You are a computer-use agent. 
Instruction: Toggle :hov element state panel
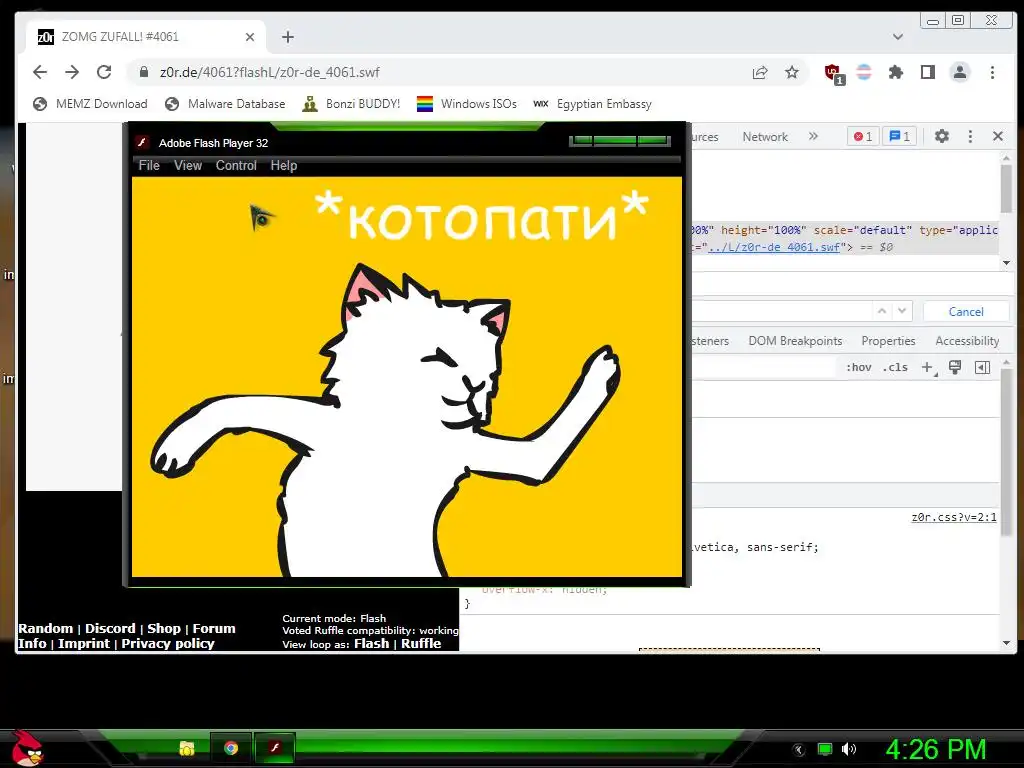pos(858,368)
